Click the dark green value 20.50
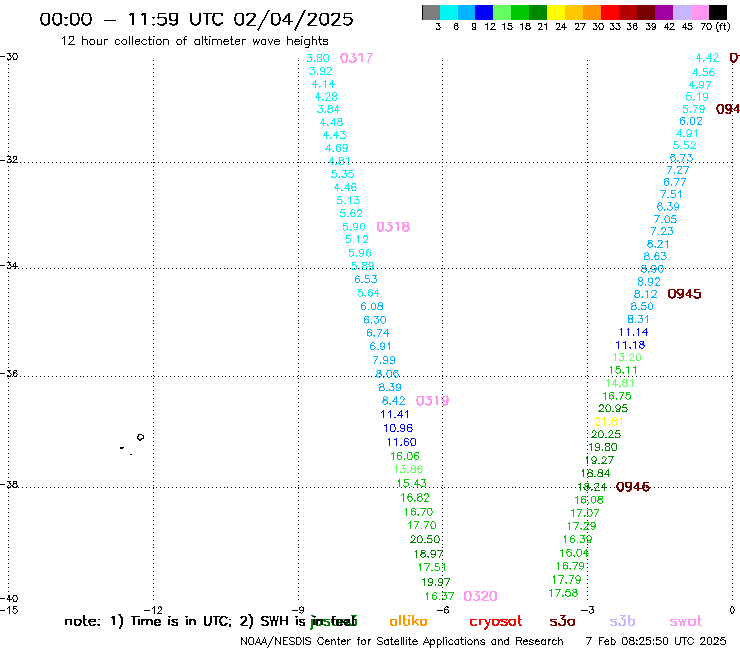This screenshot has height=650, width=740. click(425, 539)
